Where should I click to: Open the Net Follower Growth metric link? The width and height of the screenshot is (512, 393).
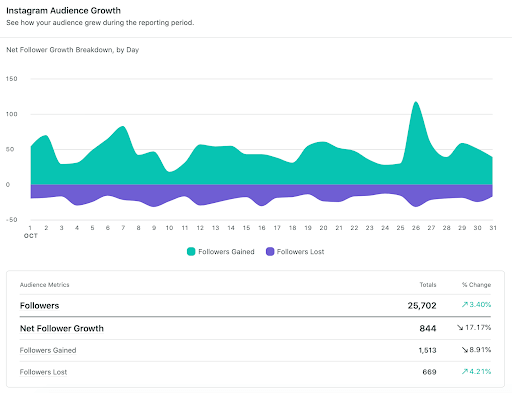point(62,328)
